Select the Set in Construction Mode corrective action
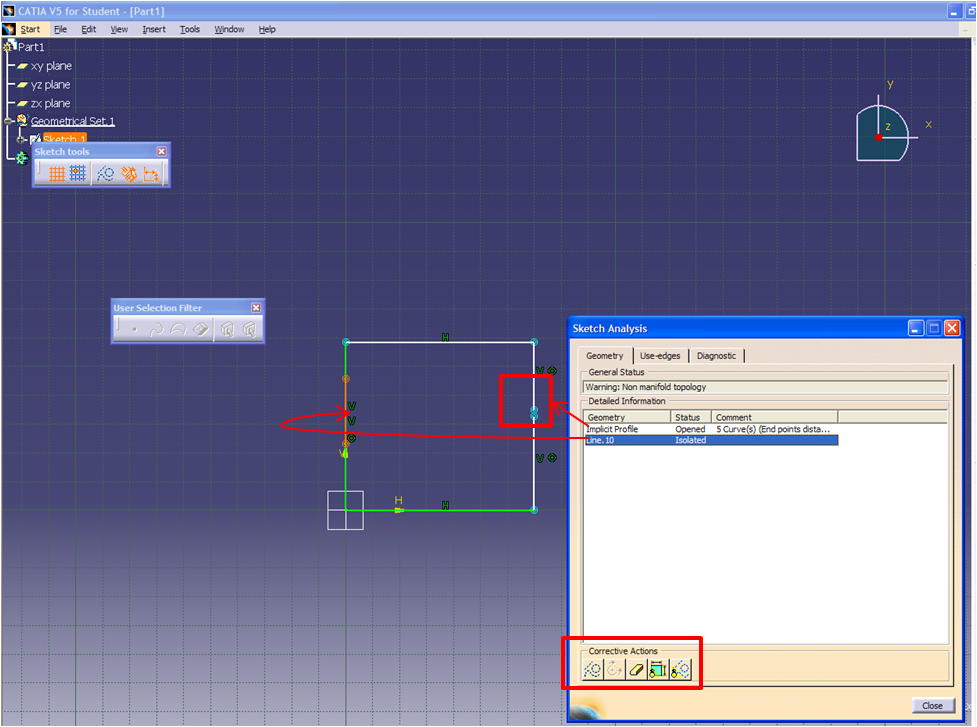The image size is (977, 727). coord(593,669)
